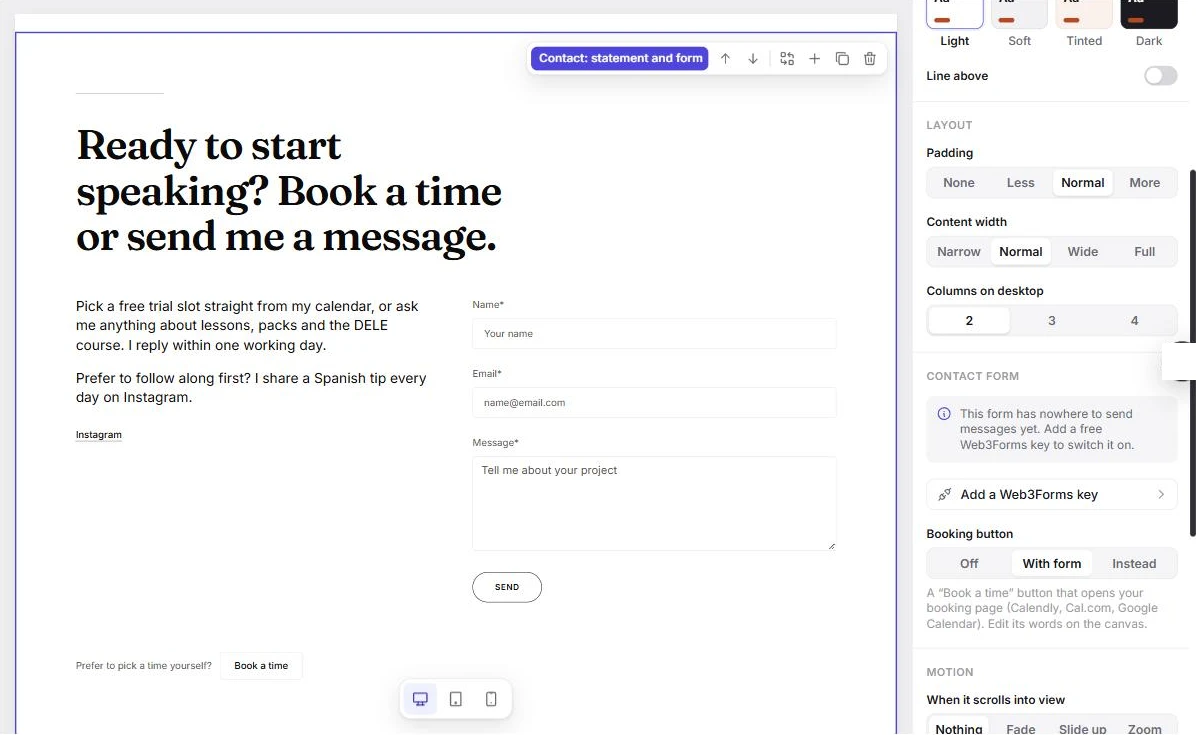Click the text Prefer to pick a time yourself?
Viewport: 1196px width, 735px height.
pyautogui.click(x=143, y=666)
